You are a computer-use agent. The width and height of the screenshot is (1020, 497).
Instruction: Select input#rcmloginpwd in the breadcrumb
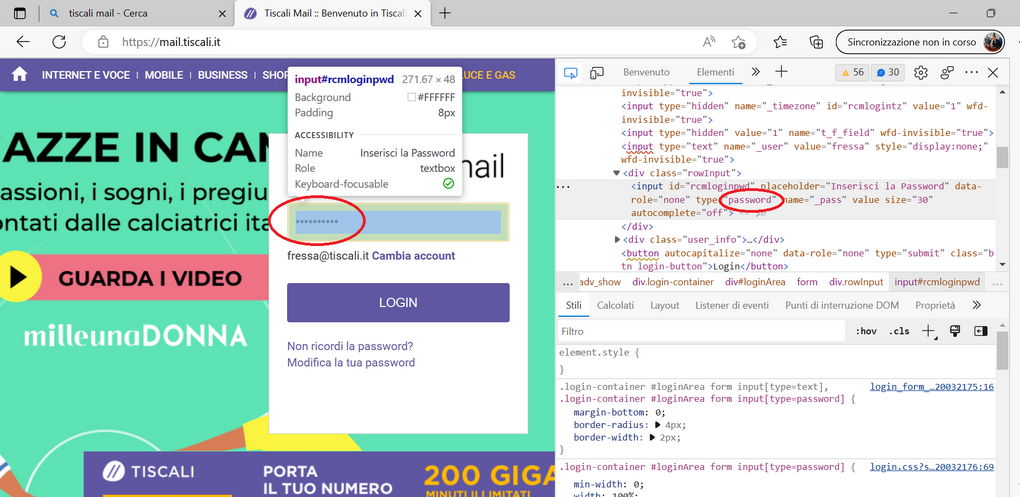(x=937, y=282)
